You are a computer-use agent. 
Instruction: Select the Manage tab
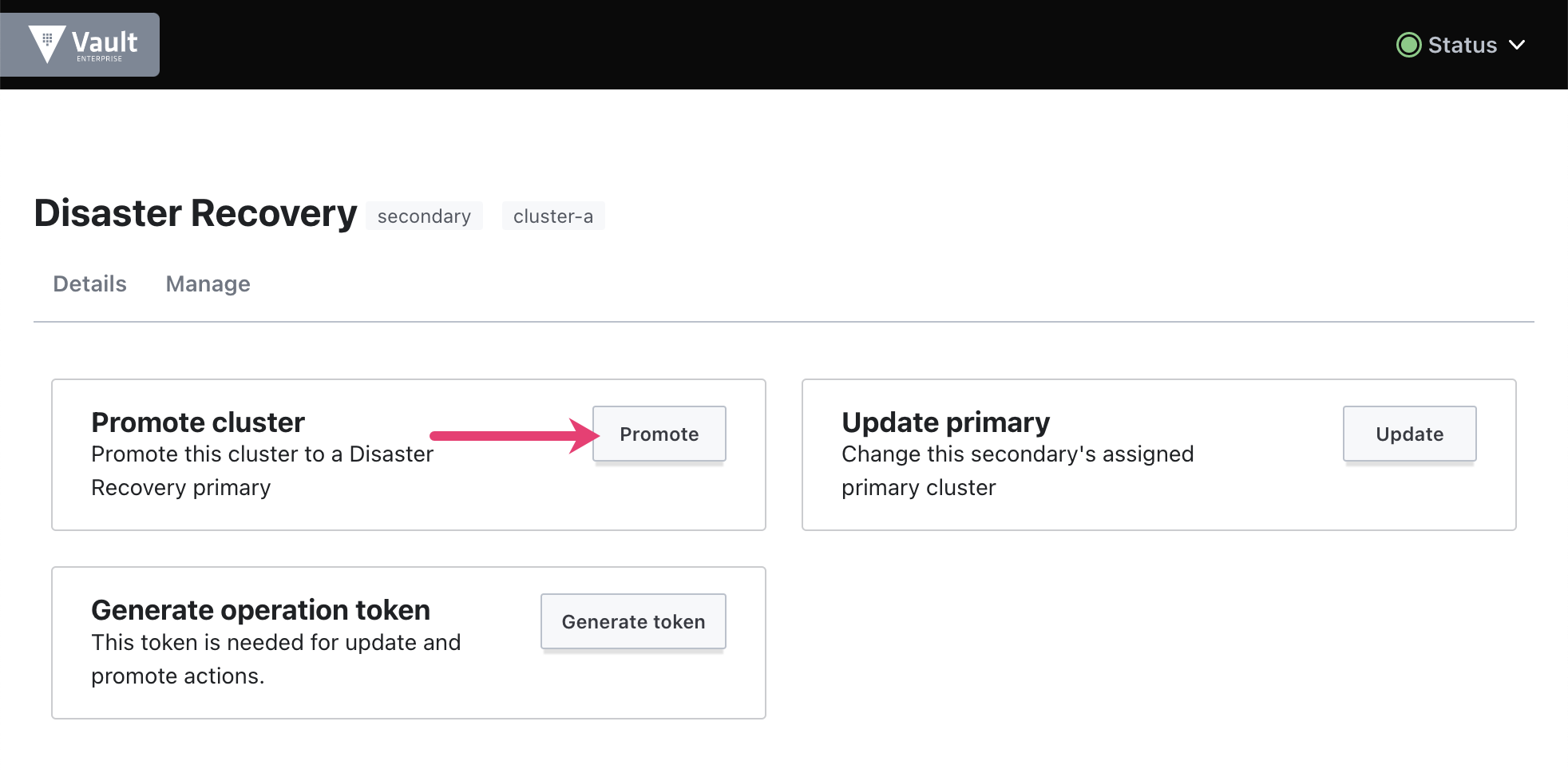point(208,283)
